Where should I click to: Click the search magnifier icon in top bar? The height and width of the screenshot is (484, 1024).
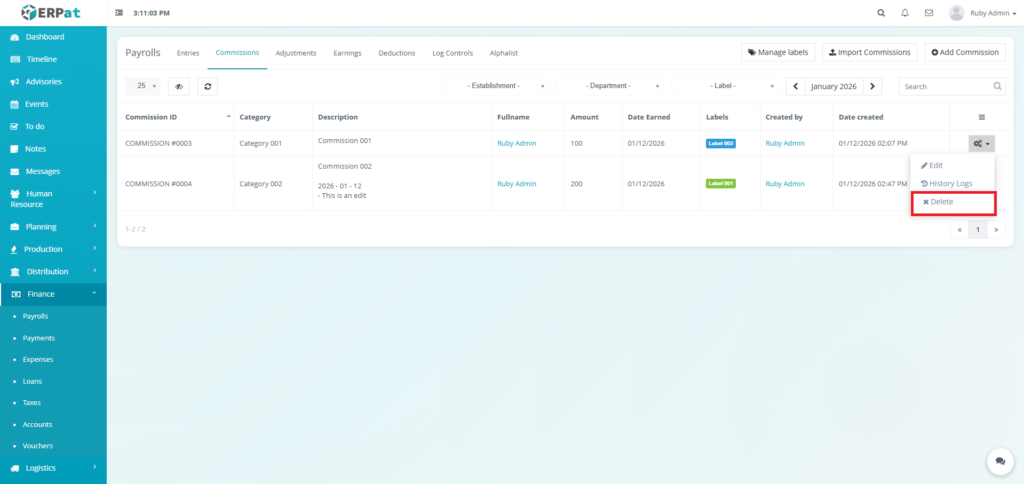tap(881, 13)
